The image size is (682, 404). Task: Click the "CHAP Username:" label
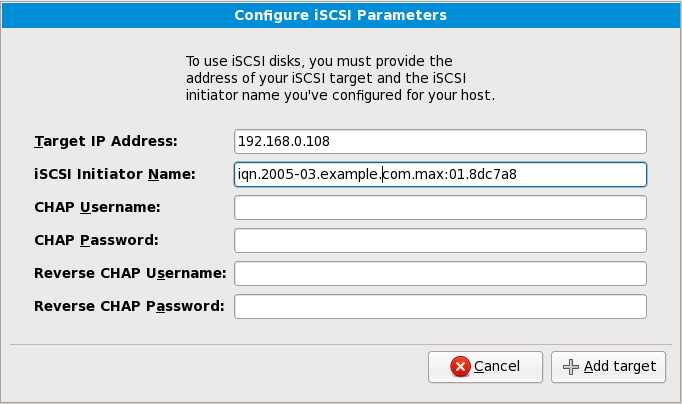98,207
